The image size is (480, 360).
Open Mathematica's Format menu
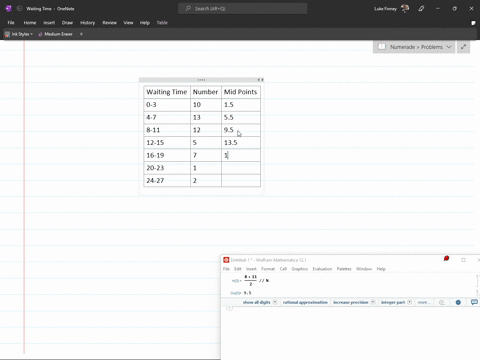[268, 269]
